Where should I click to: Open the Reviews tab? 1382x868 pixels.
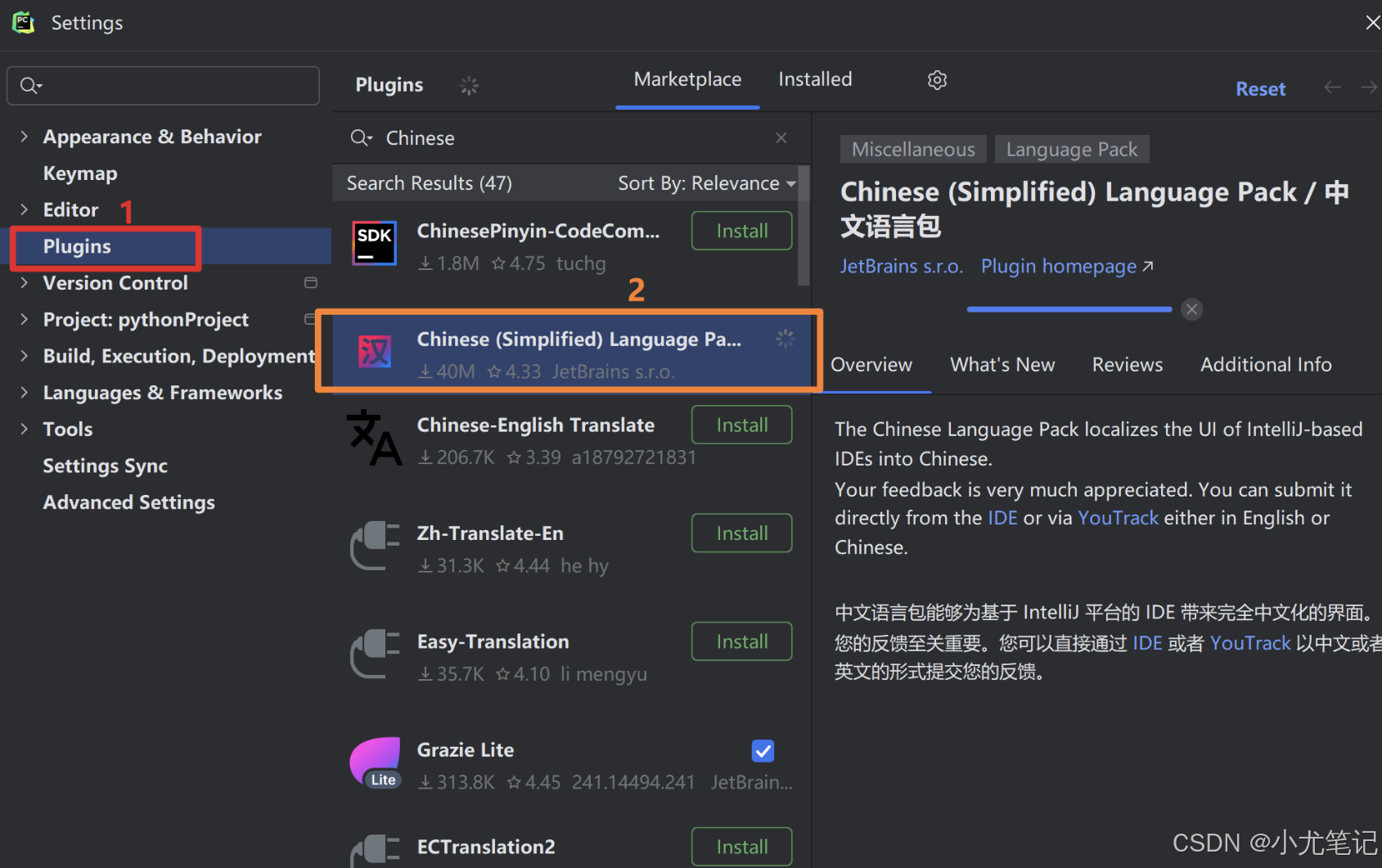pos(1127,365)
